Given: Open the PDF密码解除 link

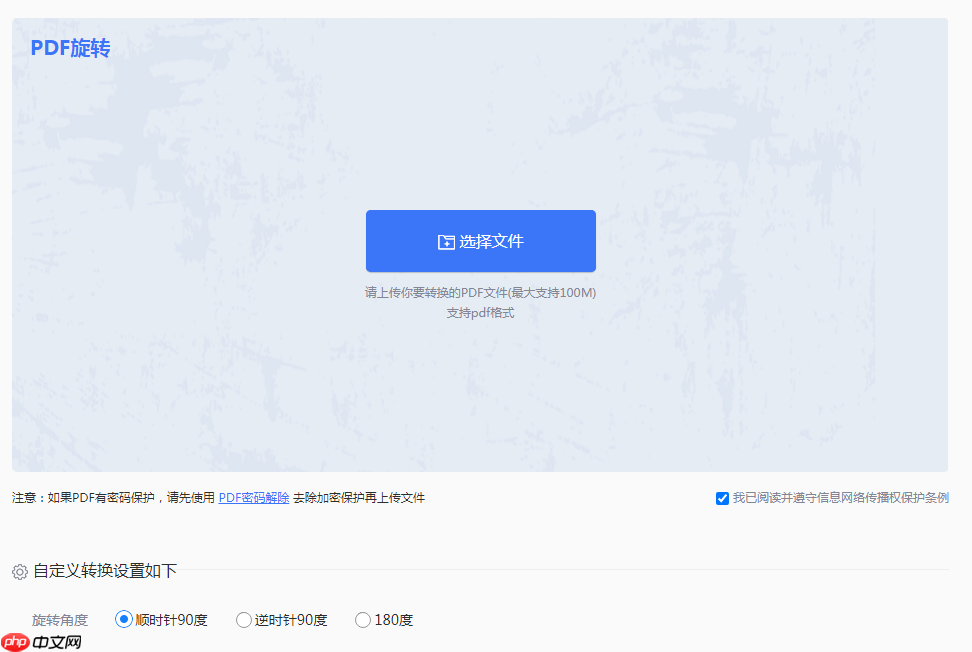Looking at the screenshot, I should tap(254, 498).
